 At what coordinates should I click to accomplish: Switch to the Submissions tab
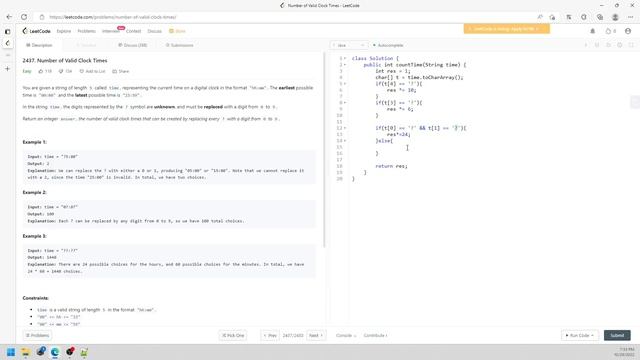click(180, 45)
